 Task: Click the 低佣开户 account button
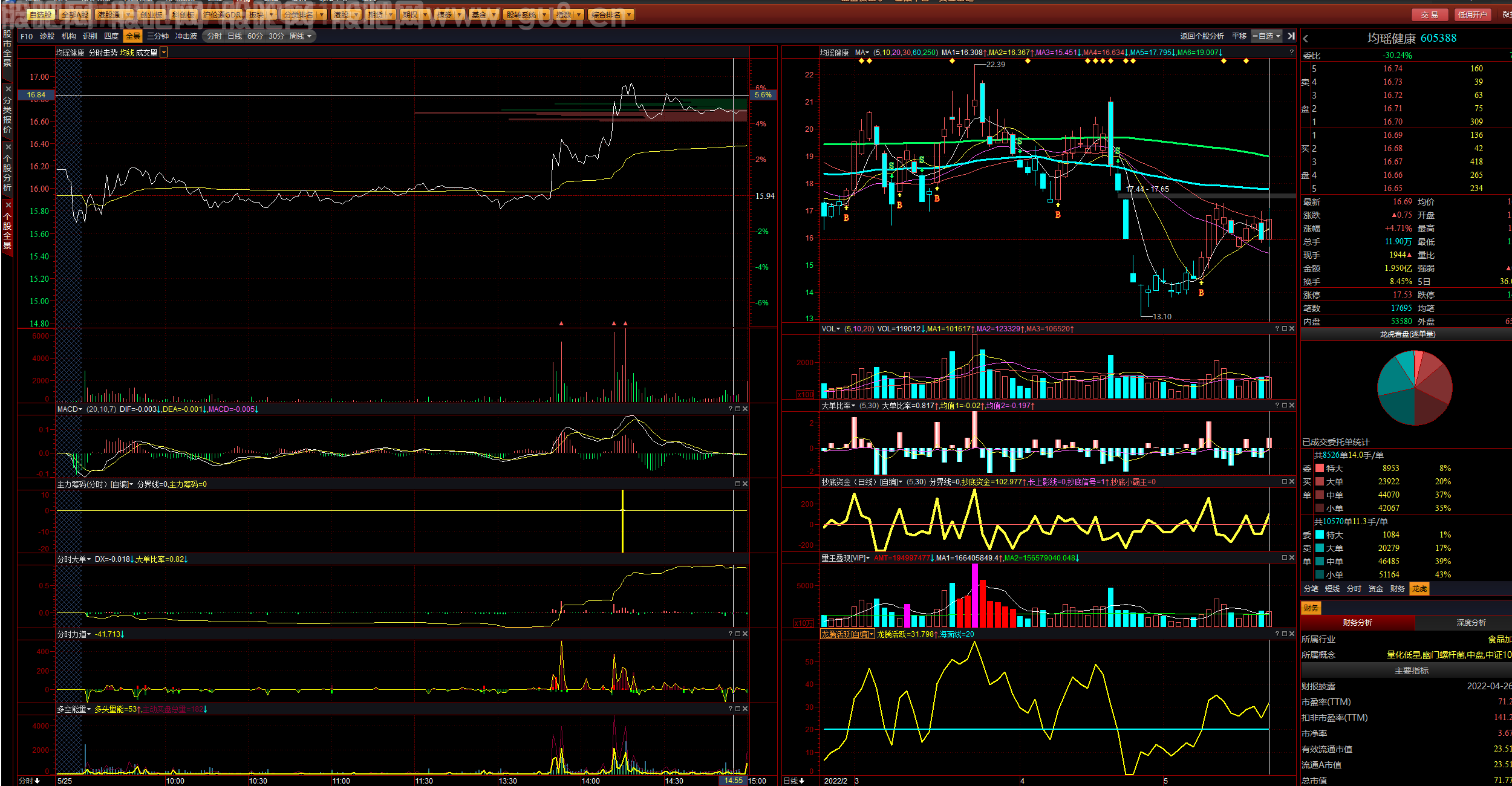tap(1472, 15)
